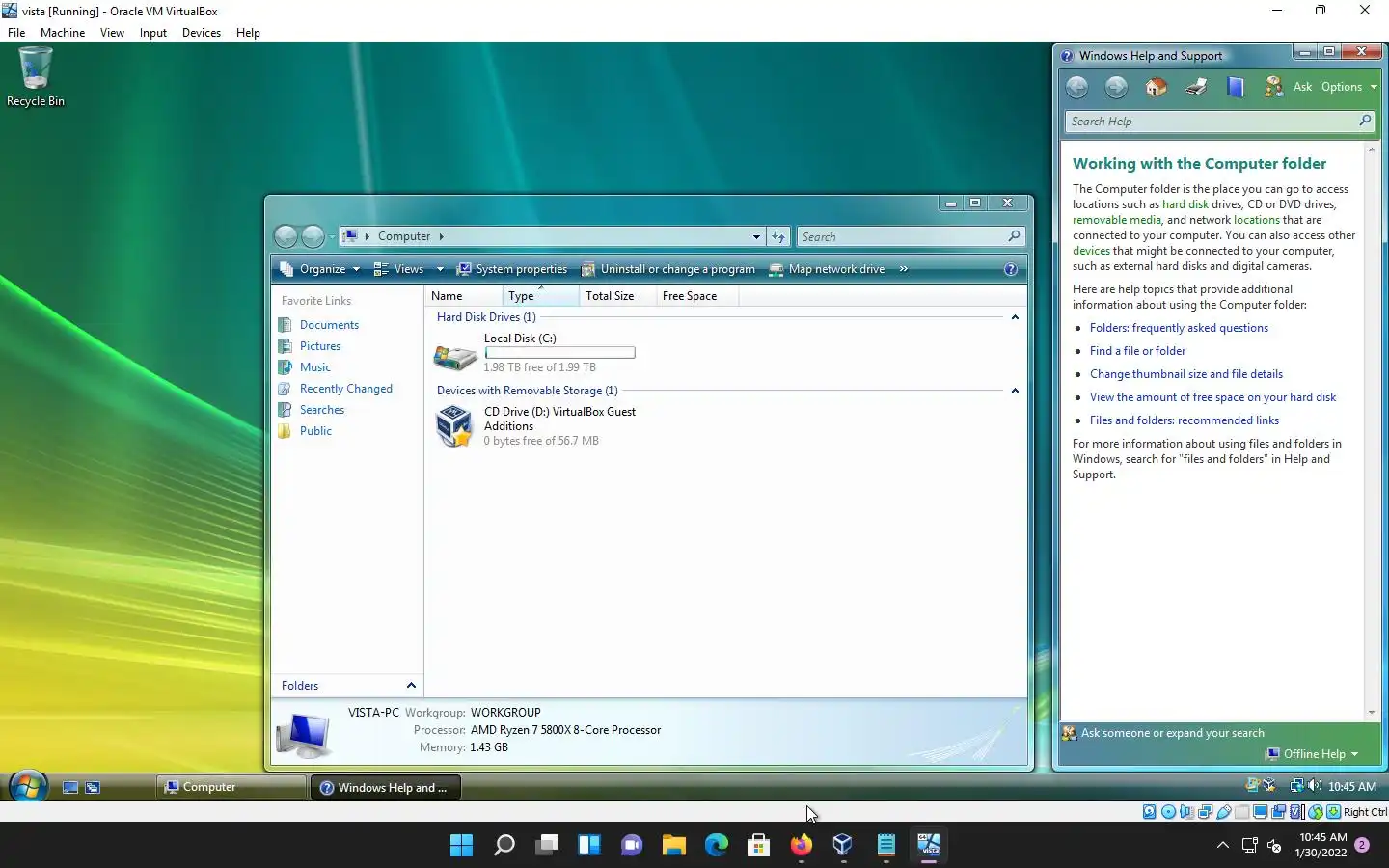The height and width of the screenshot is (868, 1389).
Task: Open host taskbar Search icon
Action: [x=504, y=846]
